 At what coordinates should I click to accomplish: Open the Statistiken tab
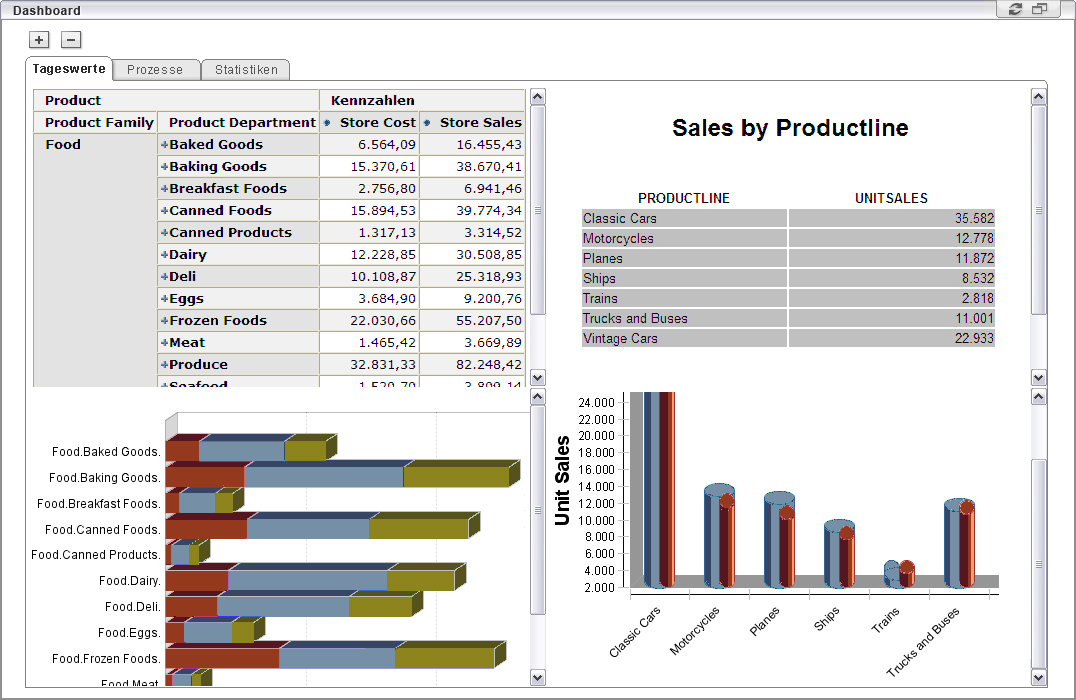pyautogui.click(x=245, y=70)
